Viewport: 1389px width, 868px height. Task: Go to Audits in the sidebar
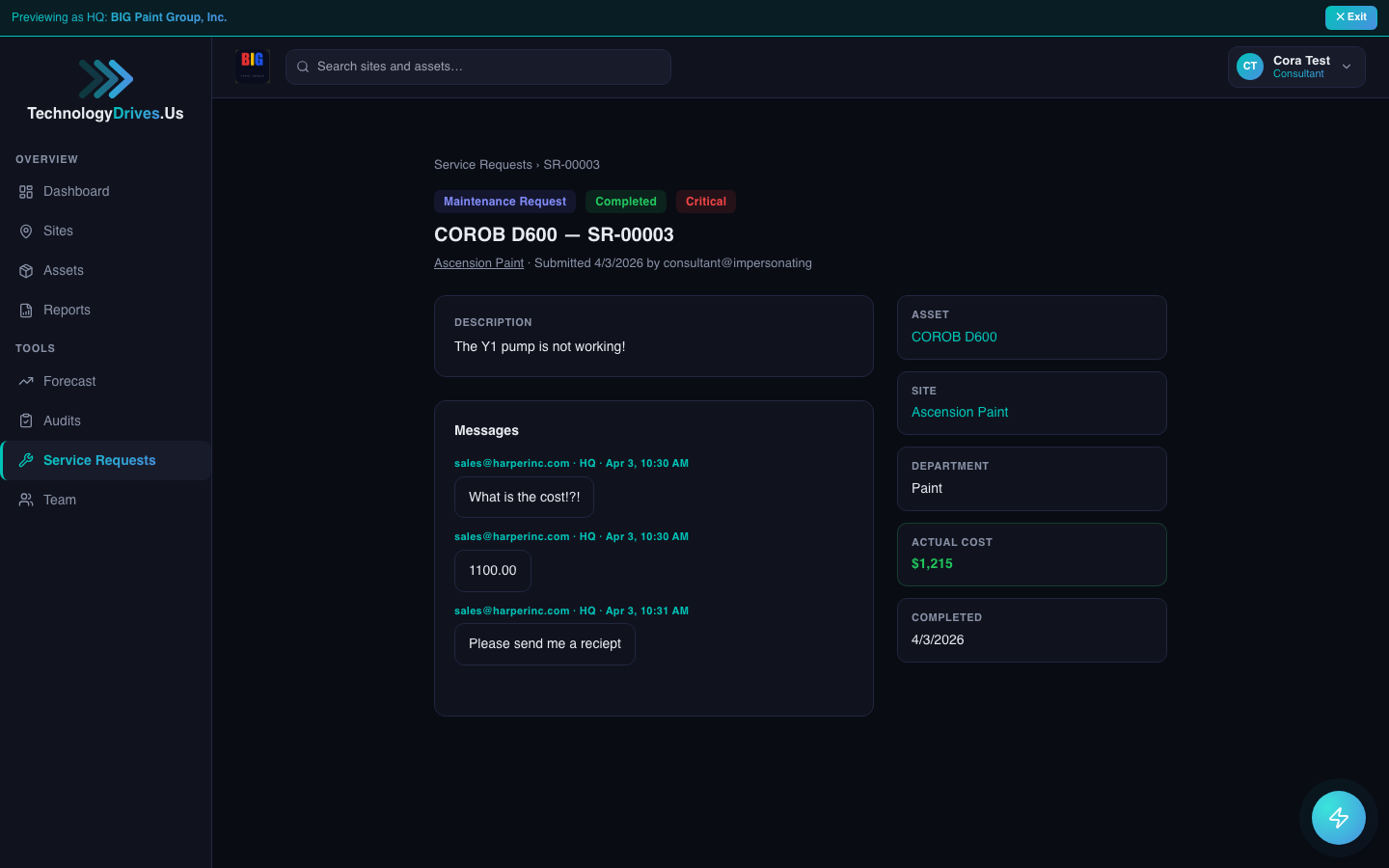click(62, 421)
